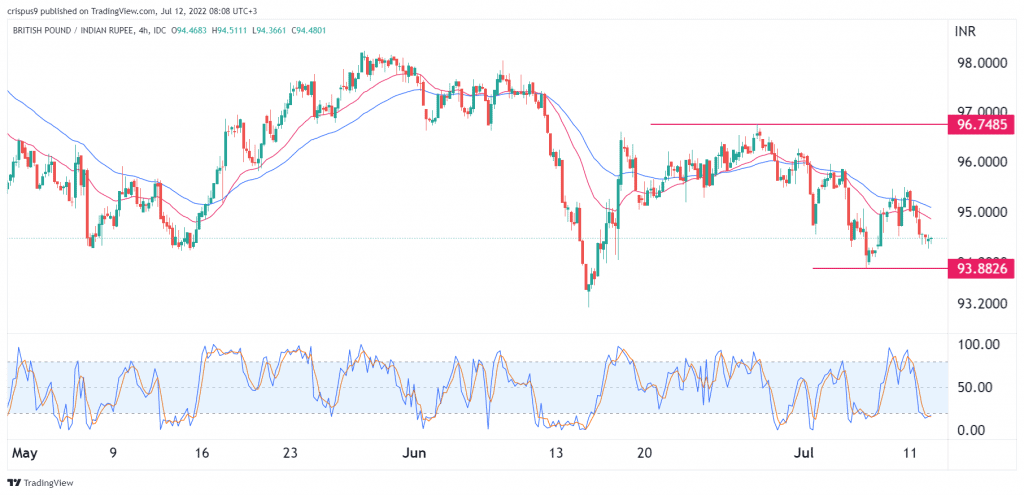Click the 9 date label on the time axis

113,453
